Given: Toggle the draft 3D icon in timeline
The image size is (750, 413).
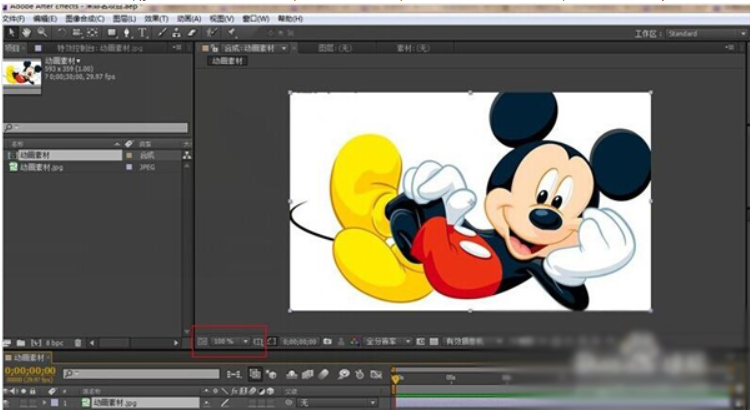Looking at the screenshot, I should click(x=271, y=374).
